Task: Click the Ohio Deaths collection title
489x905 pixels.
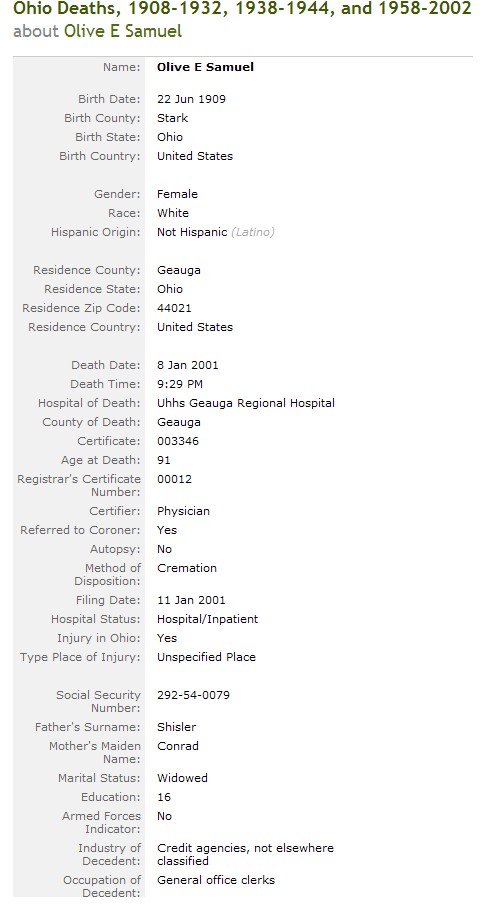Action: (x=242, y=9)
